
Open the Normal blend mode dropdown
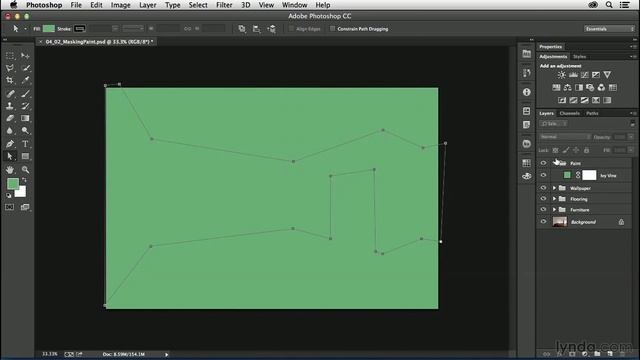[x=565, y=137]
